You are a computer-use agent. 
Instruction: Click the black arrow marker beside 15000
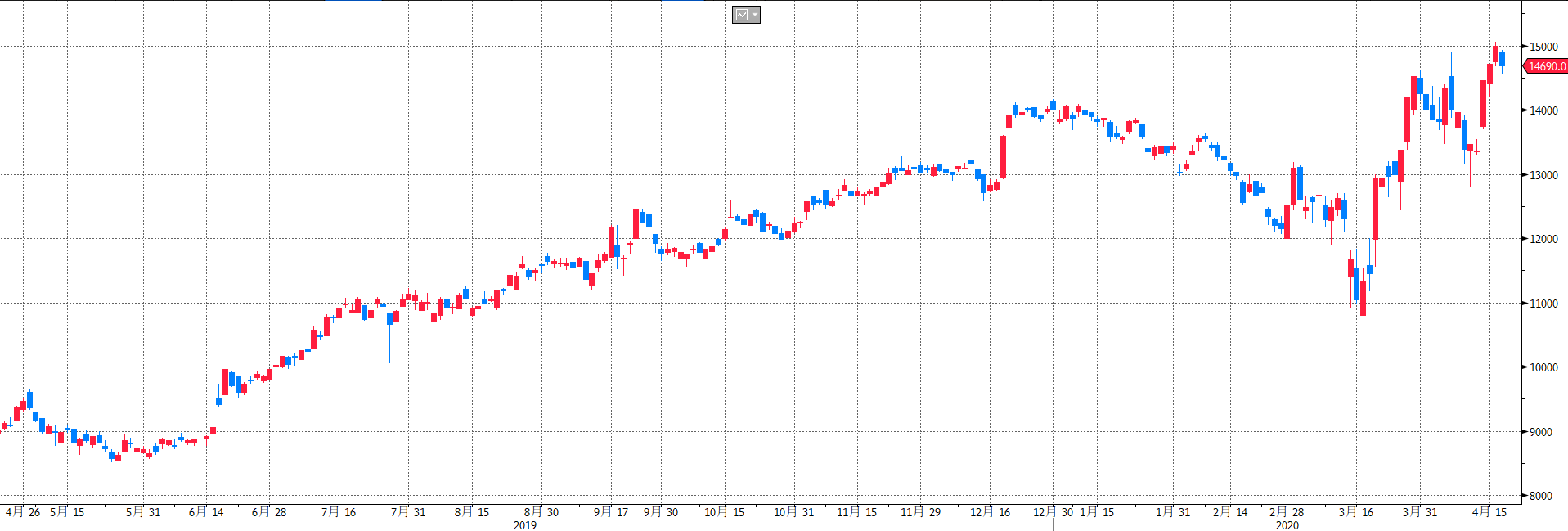tap(1524, 47)
